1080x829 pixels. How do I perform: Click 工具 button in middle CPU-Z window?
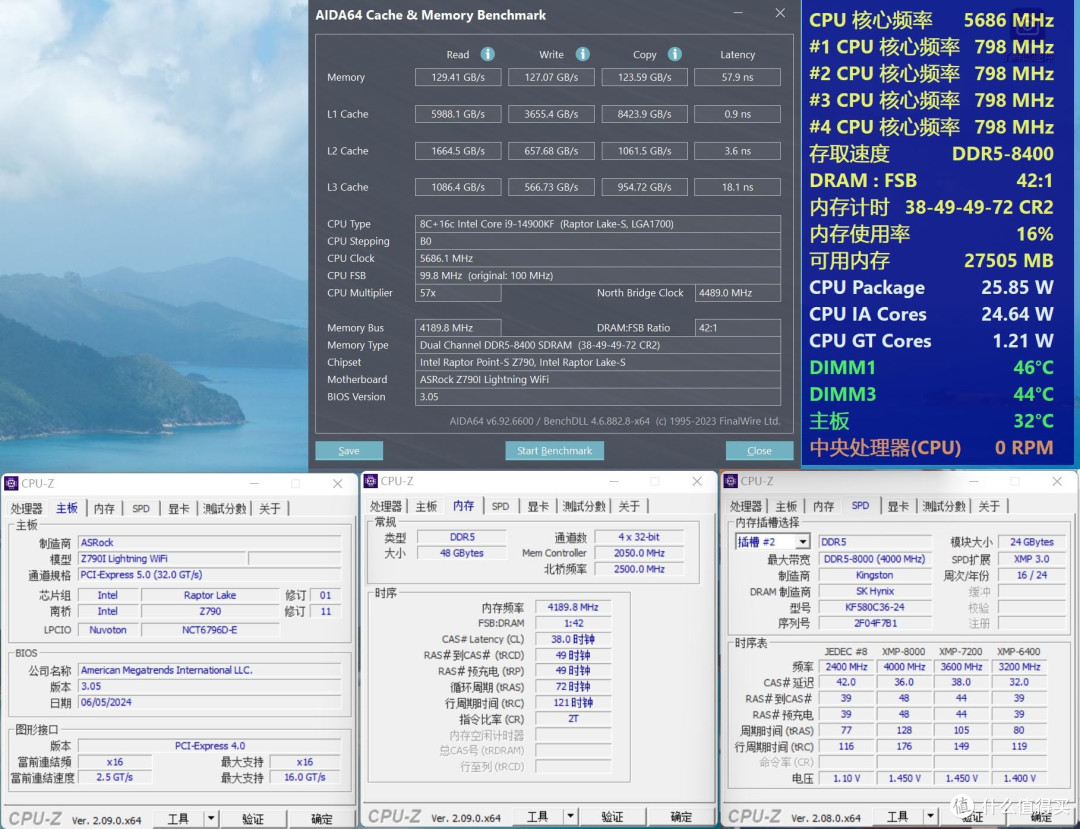coord(537,817)
